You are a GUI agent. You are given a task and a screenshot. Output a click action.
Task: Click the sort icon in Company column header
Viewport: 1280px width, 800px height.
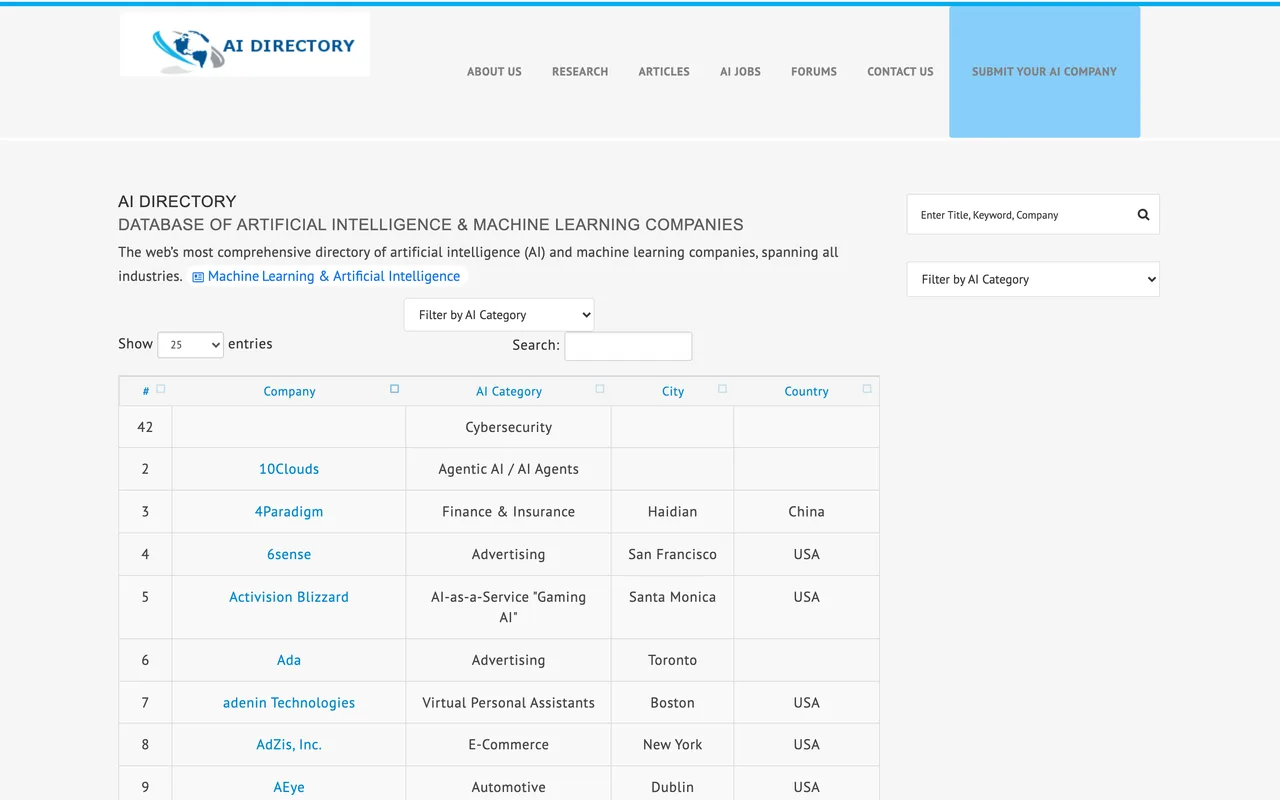pyautogui.click(x=394, y=389)
